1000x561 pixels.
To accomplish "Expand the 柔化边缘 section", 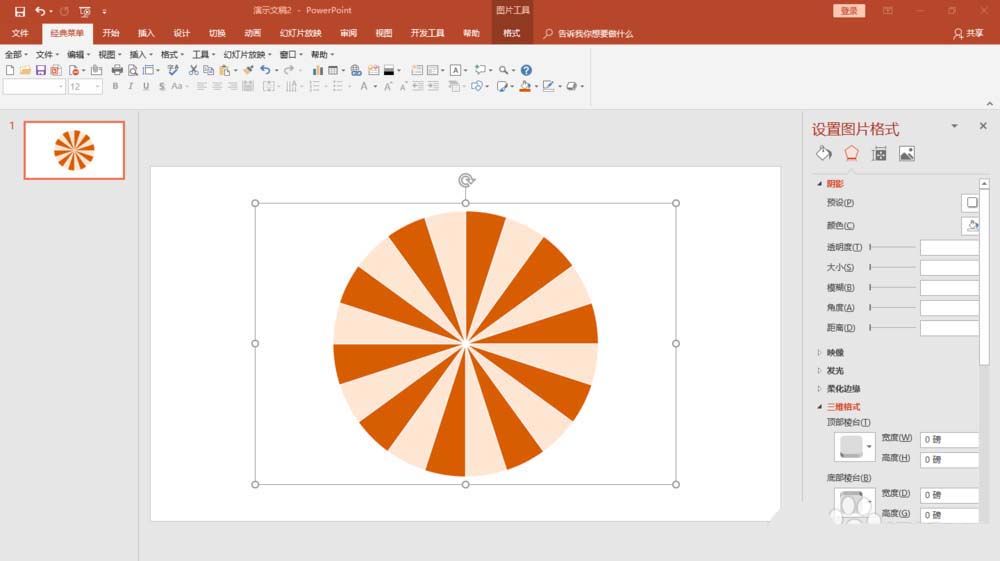I will click(843, 388).
